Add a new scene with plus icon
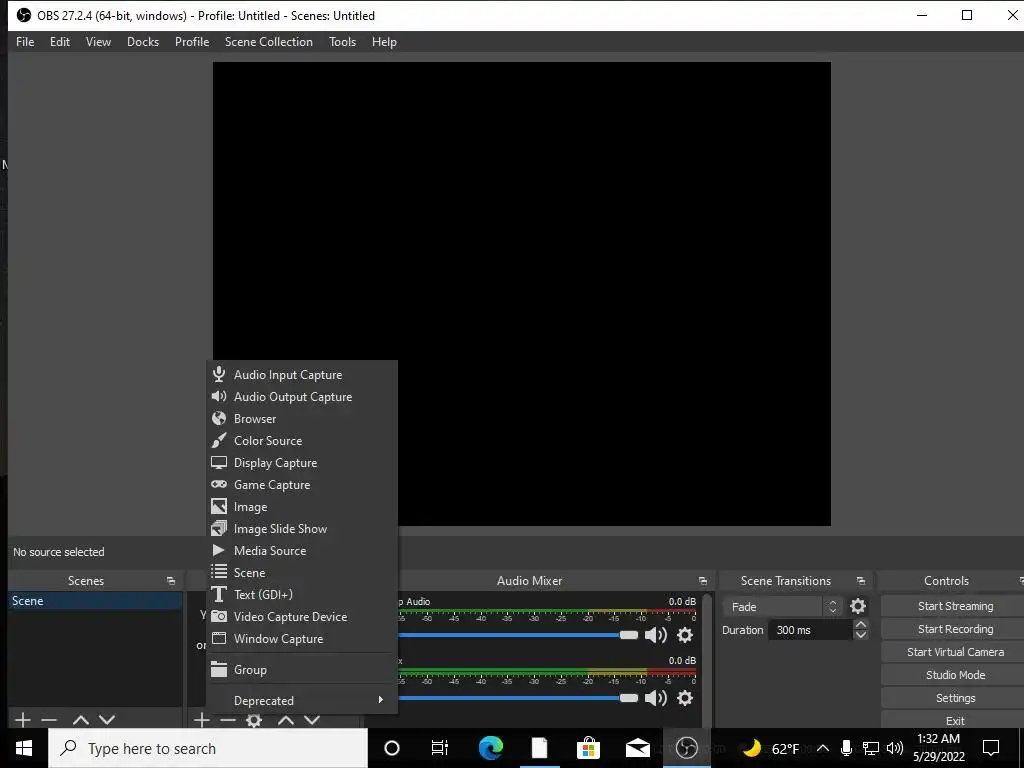 point(23,720)
